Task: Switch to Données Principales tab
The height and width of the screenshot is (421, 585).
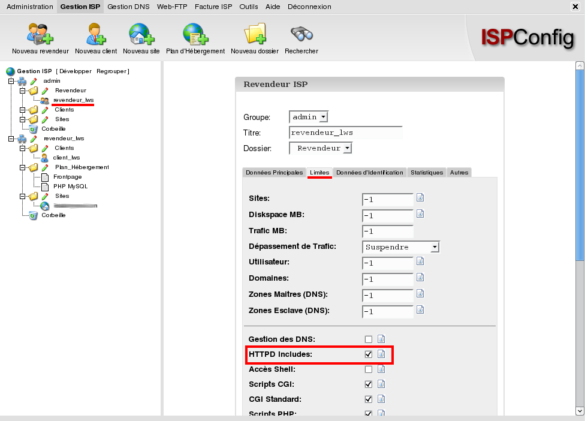Action: 274,172
